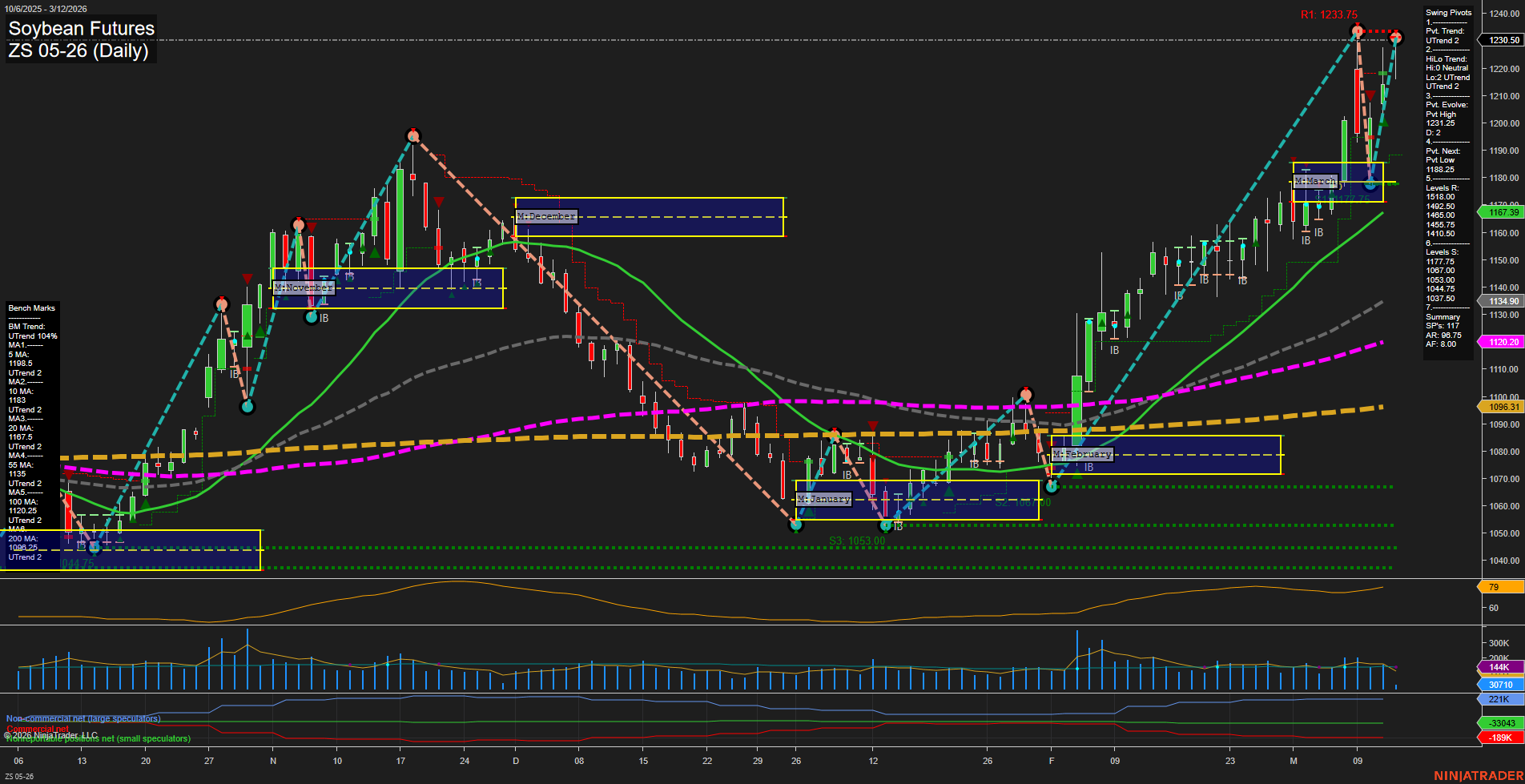Viewport: 1525px width, 784px height.
Task: Click the NINJATRADER logo
Action: [1478, 776]
